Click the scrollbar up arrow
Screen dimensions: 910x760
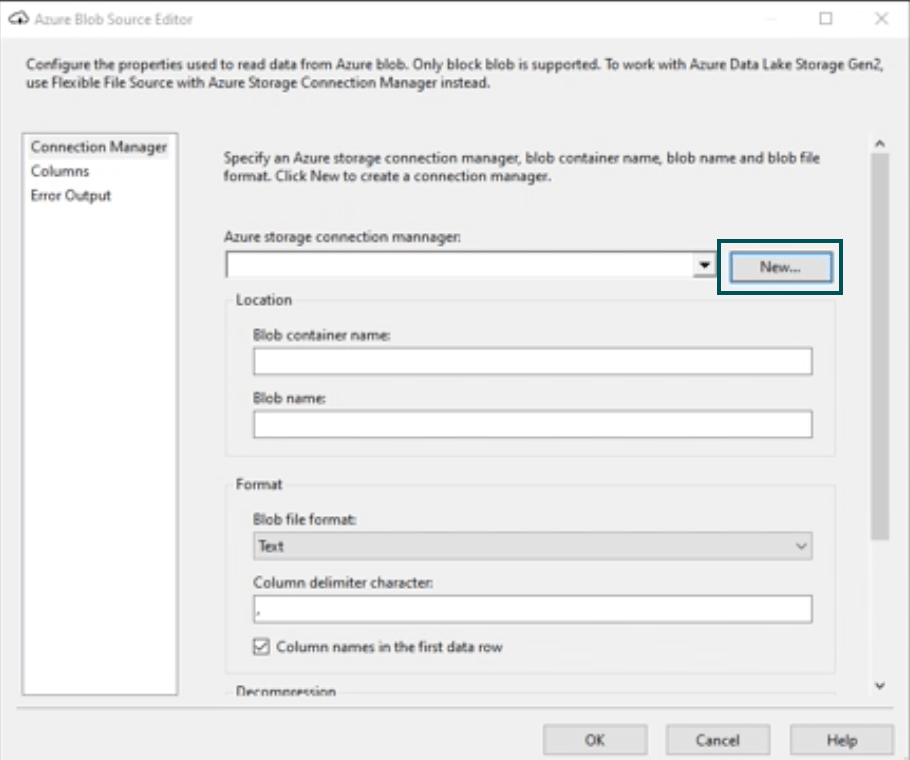point(880,143)
